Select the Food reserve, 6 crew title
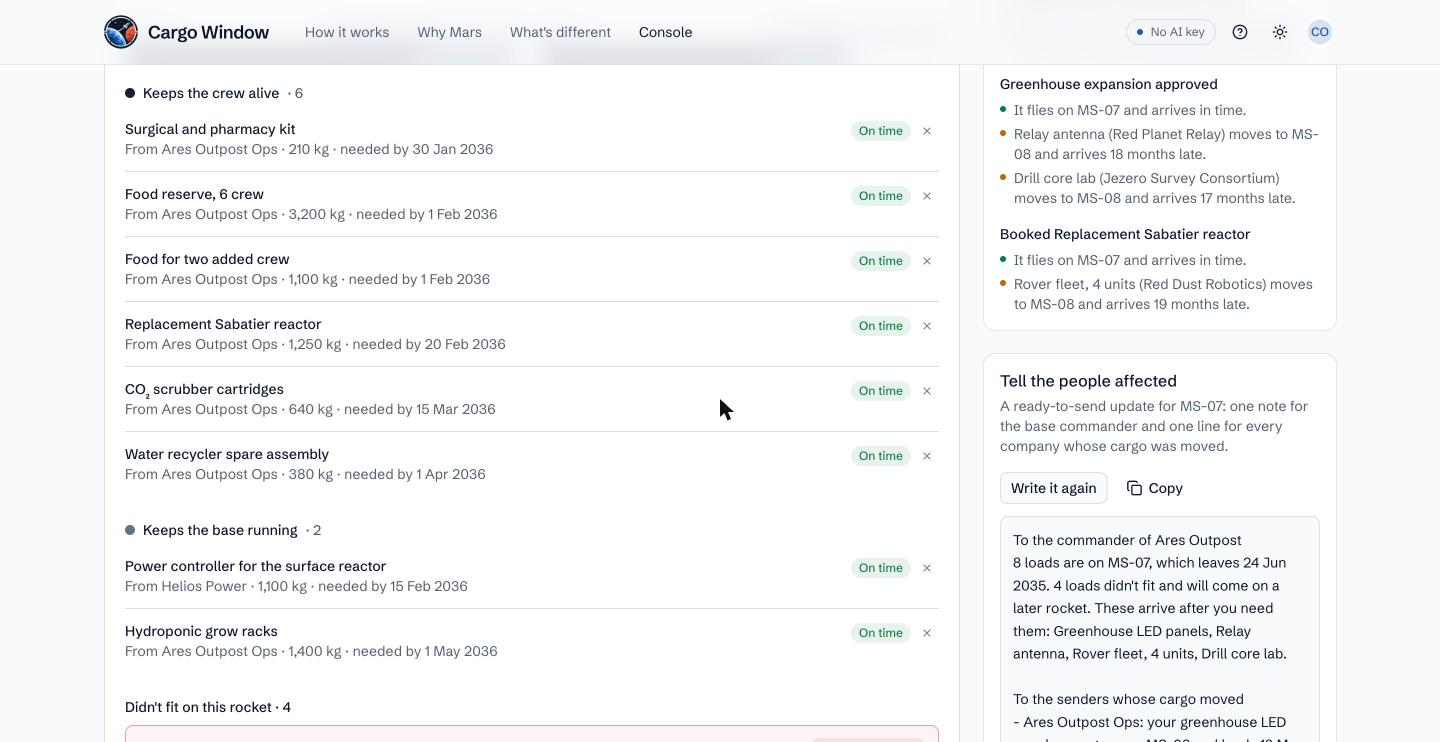Image resolution: width=1440 pixels, height=742 pixels. [195, 194]
